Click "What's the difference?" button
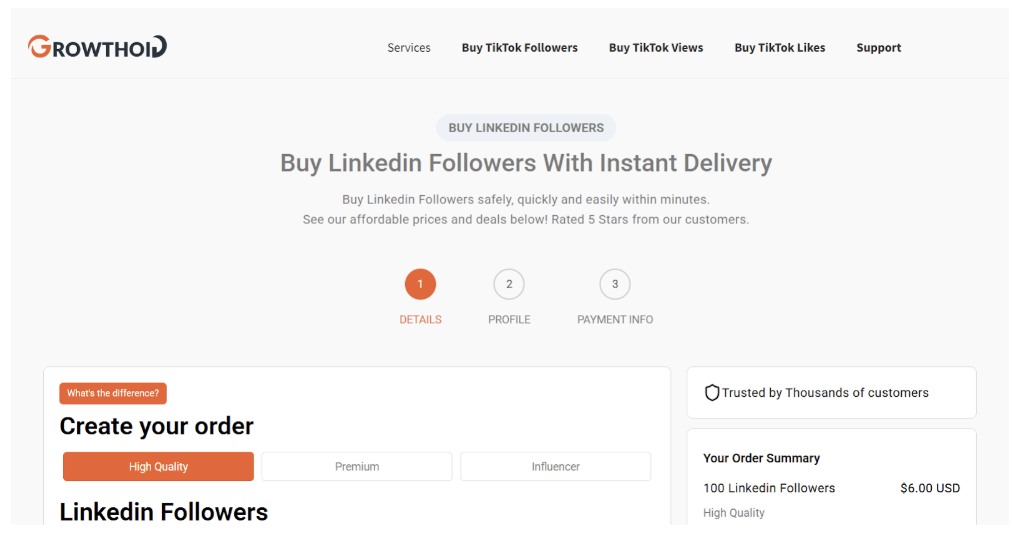The height and width of the screenshot is (558, 1012). click(x=113, y=394)
